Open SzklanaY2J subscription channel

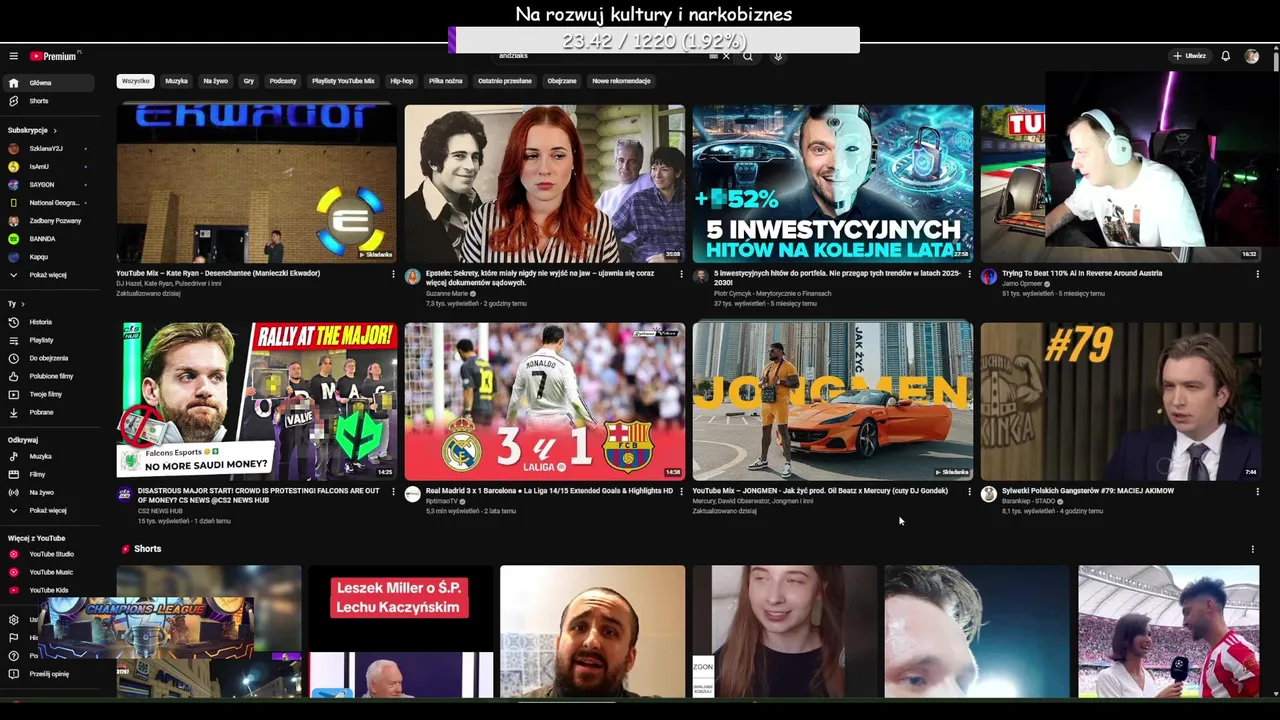click(48, 148)
